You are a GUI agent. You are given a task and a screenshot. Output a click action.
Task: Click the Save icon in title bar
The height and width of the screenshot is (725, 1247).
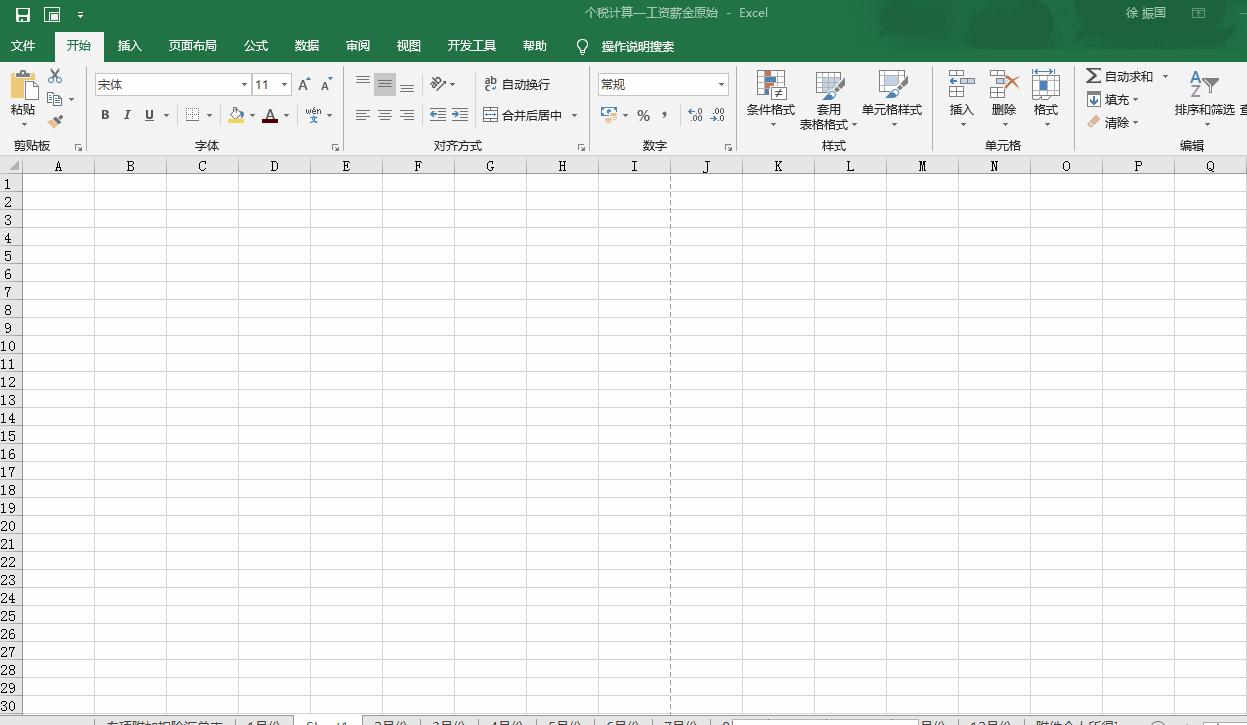click(22, 14)
